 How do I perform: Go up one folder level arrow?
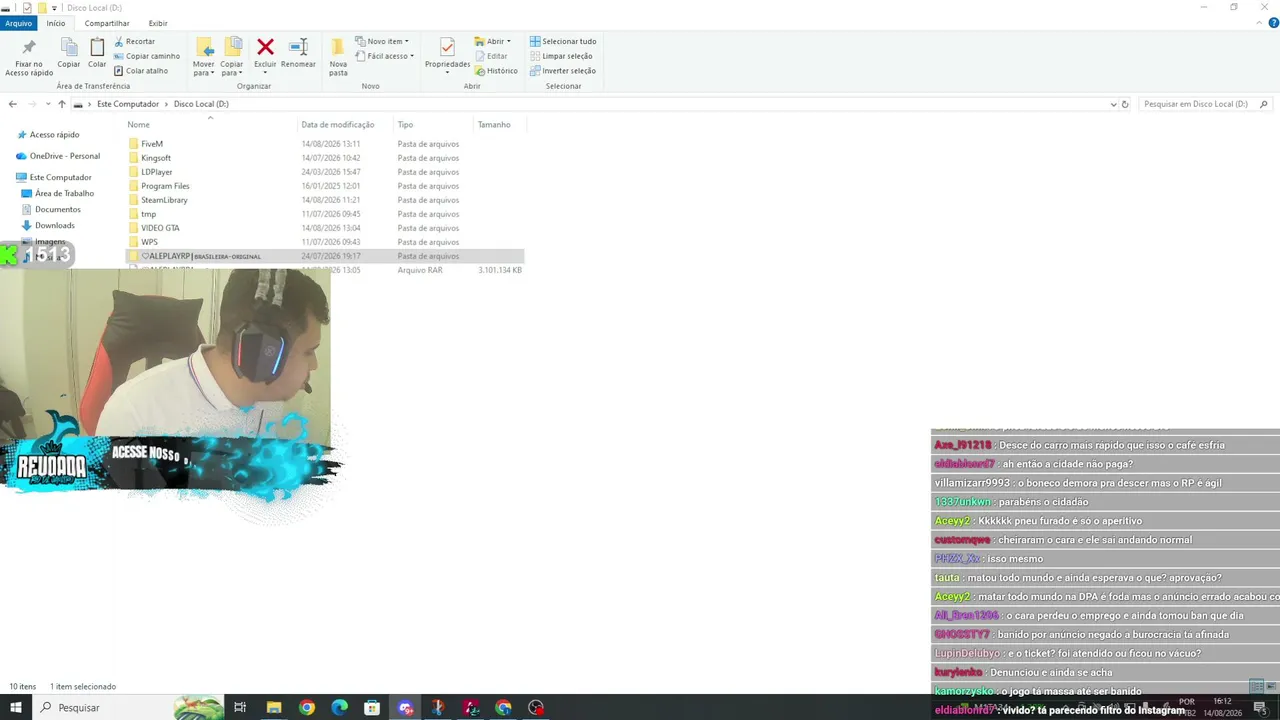62,104
